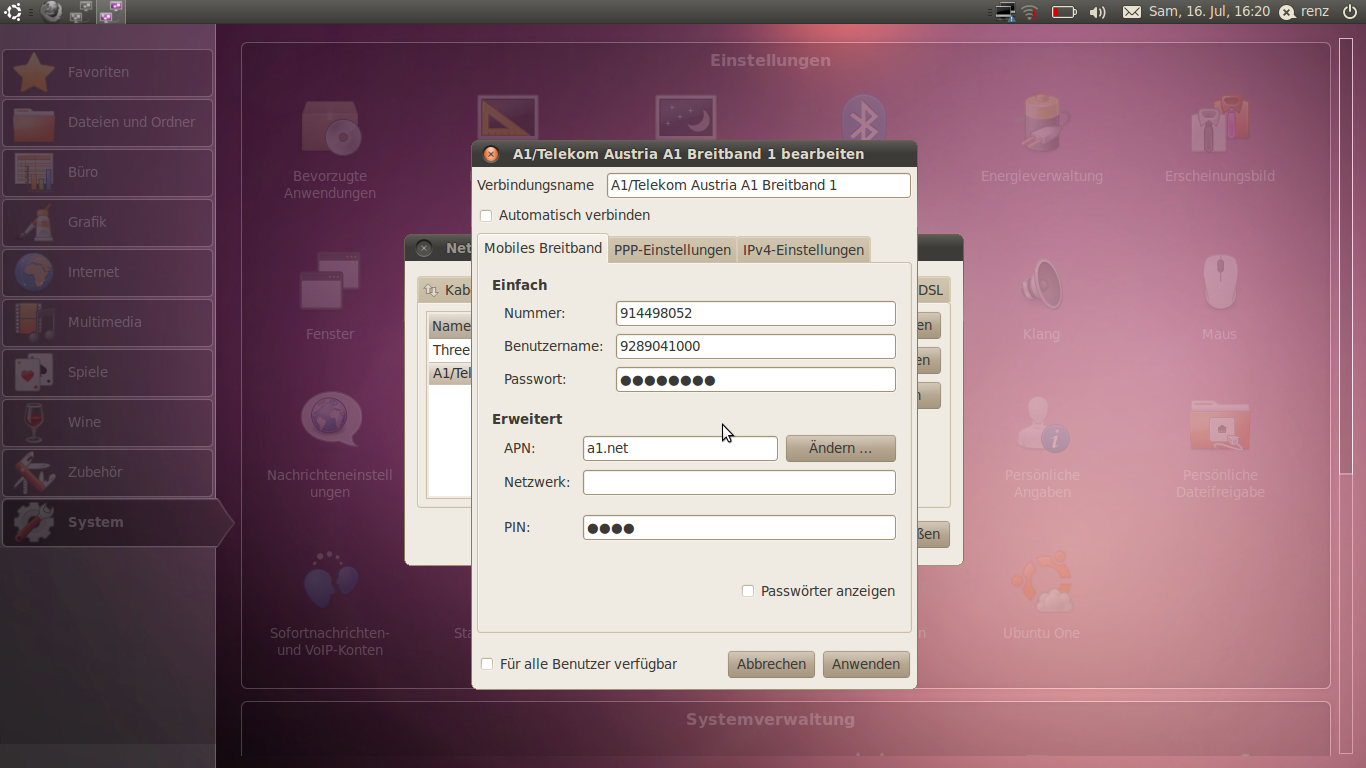Open the Maus settings icon
Image resolution: width=1366 pixels, height=768 pixels.
click(x=1220, y=298)
